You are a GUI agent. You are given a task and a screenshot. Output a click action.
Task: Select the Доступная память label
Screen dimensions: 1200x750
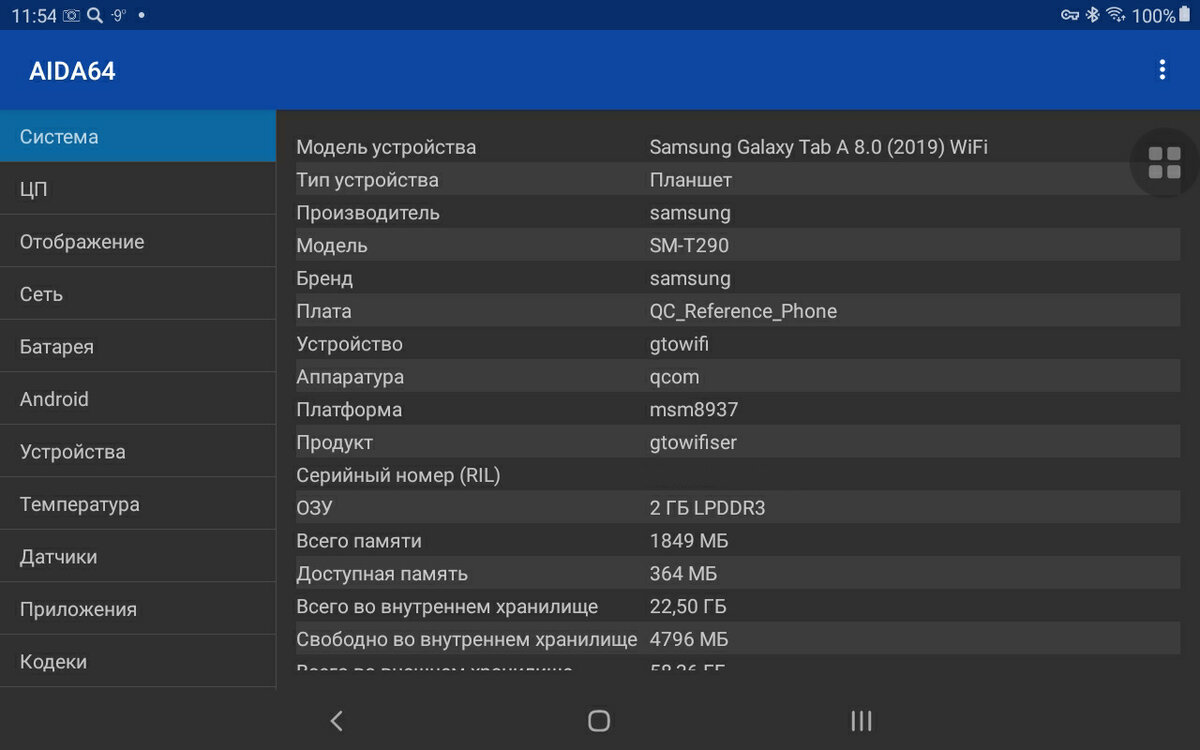[382, 574]
